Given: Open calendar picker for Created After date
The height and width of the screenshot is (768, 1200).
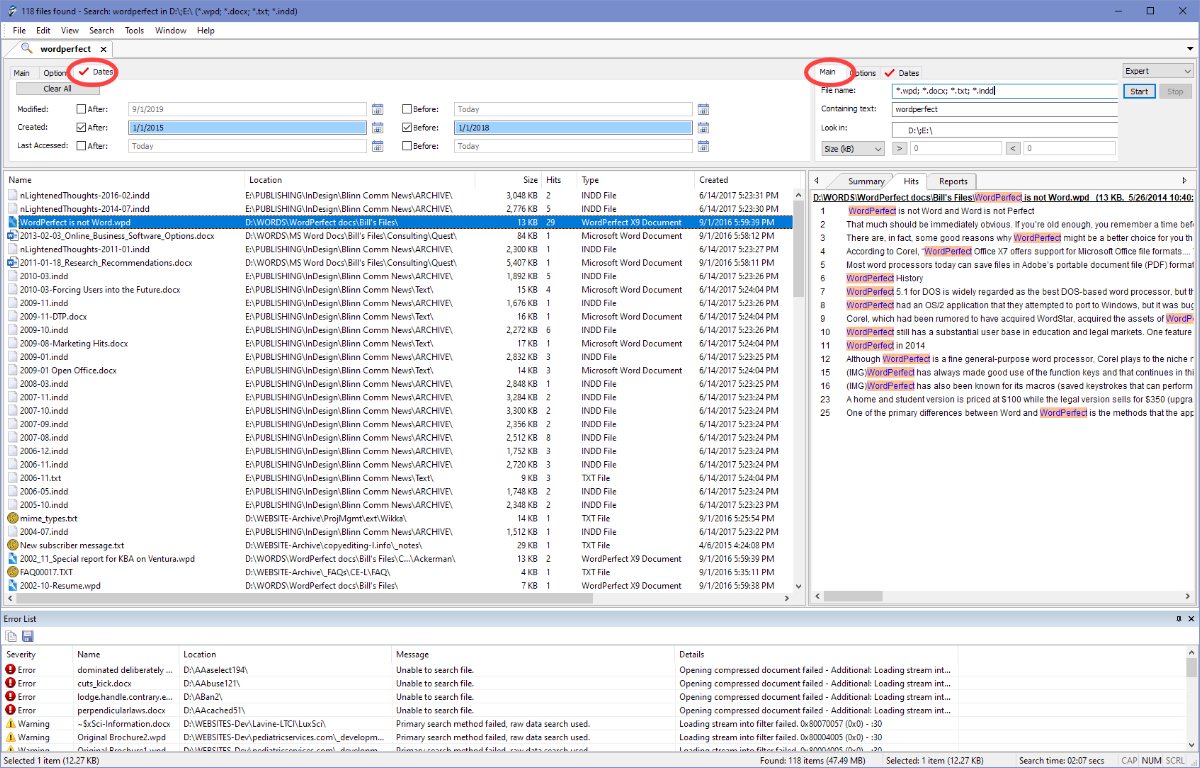Looking at the screenshot, I should click(378, 127).
